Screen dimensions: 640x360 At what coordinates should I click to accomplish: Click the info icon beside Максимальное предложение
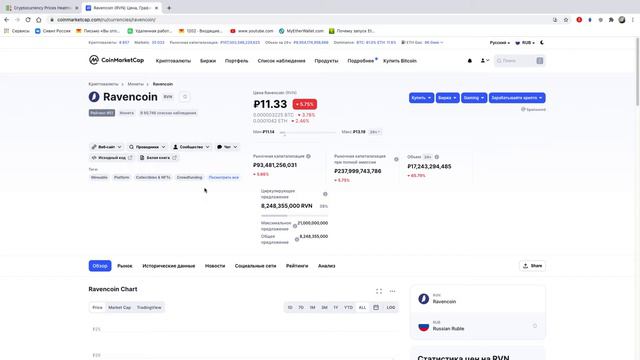click(x=295, y=226)
